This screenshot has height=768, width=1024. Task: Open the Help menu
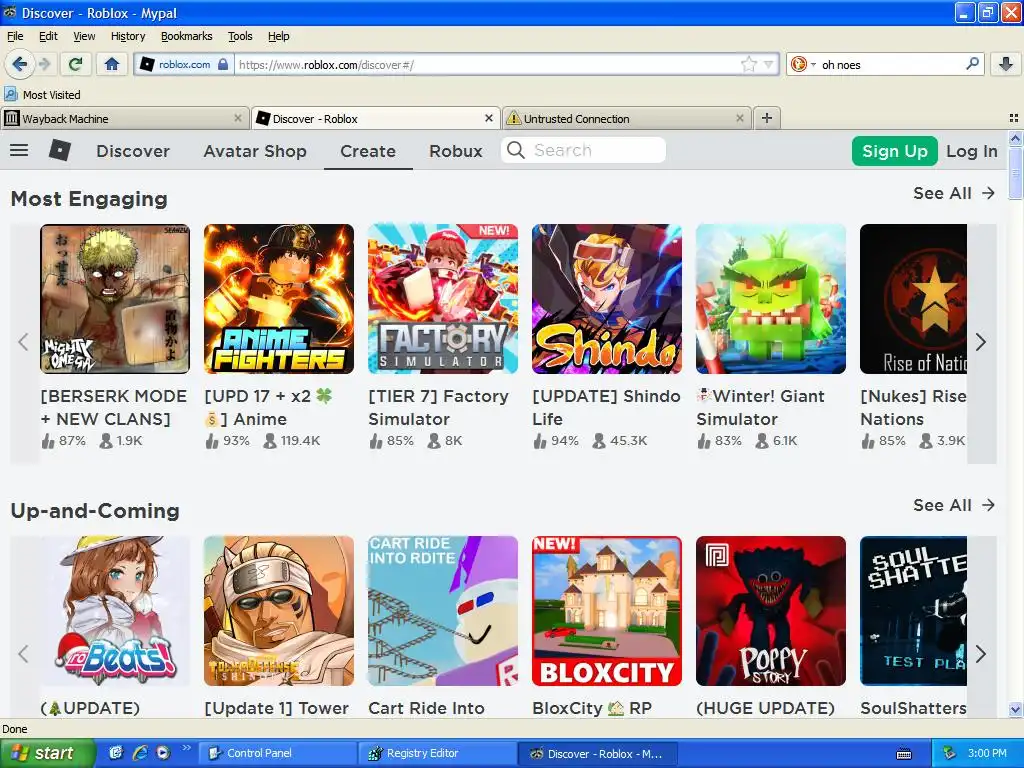pos(279,36)
